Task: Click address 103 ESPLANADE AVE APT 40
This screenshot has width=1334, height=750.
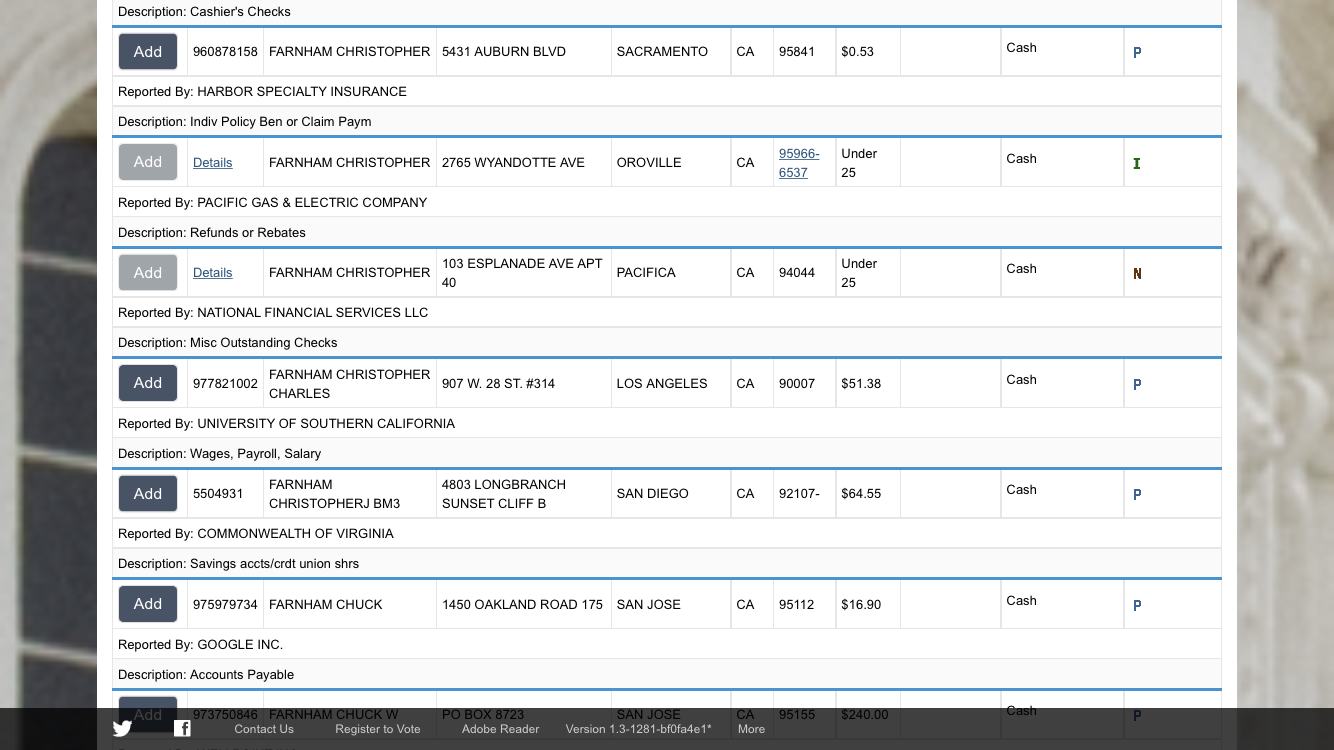Action: point(522,273)
